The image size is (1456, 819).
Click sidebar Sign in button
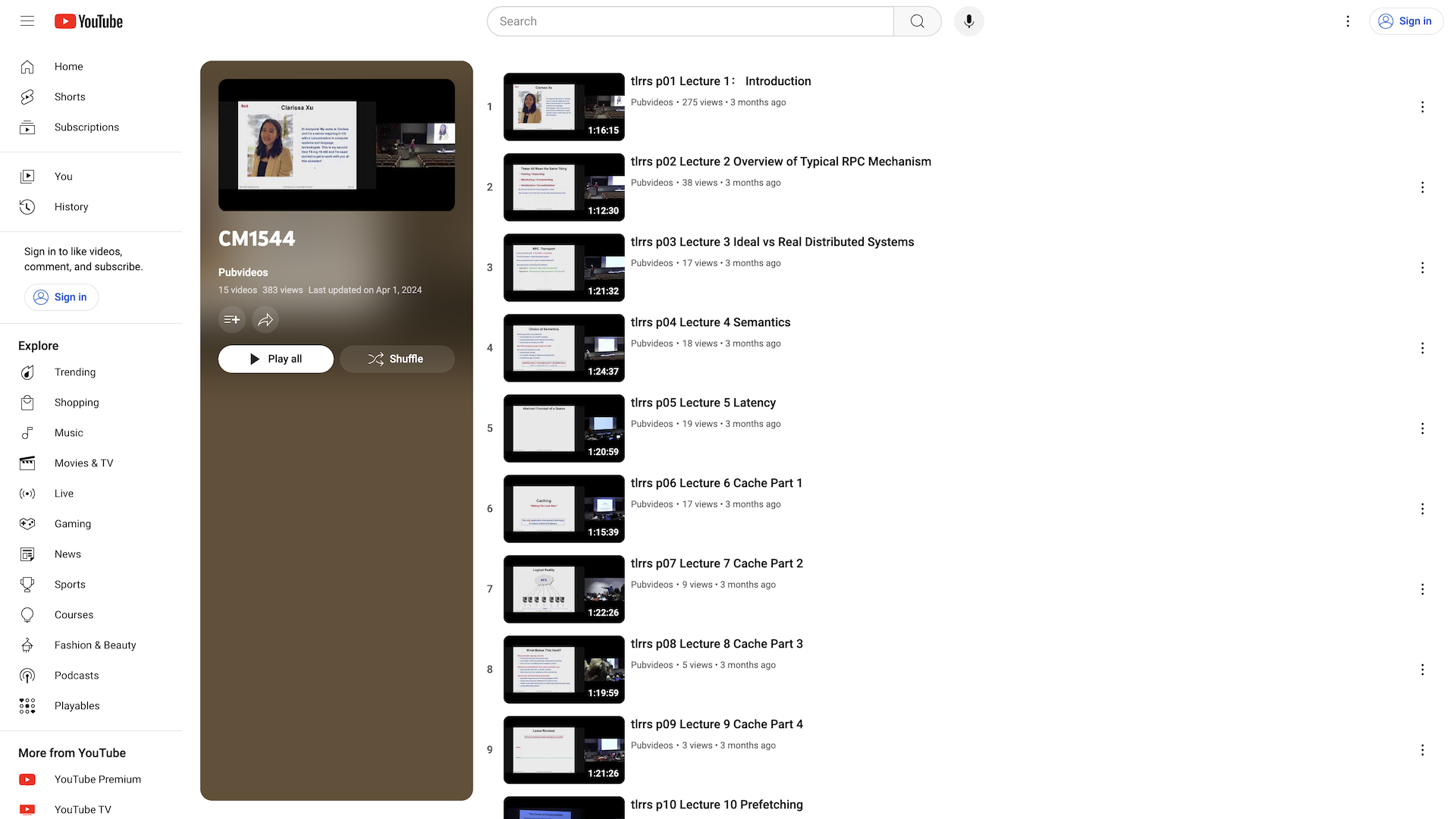click(x=61, y=297)
